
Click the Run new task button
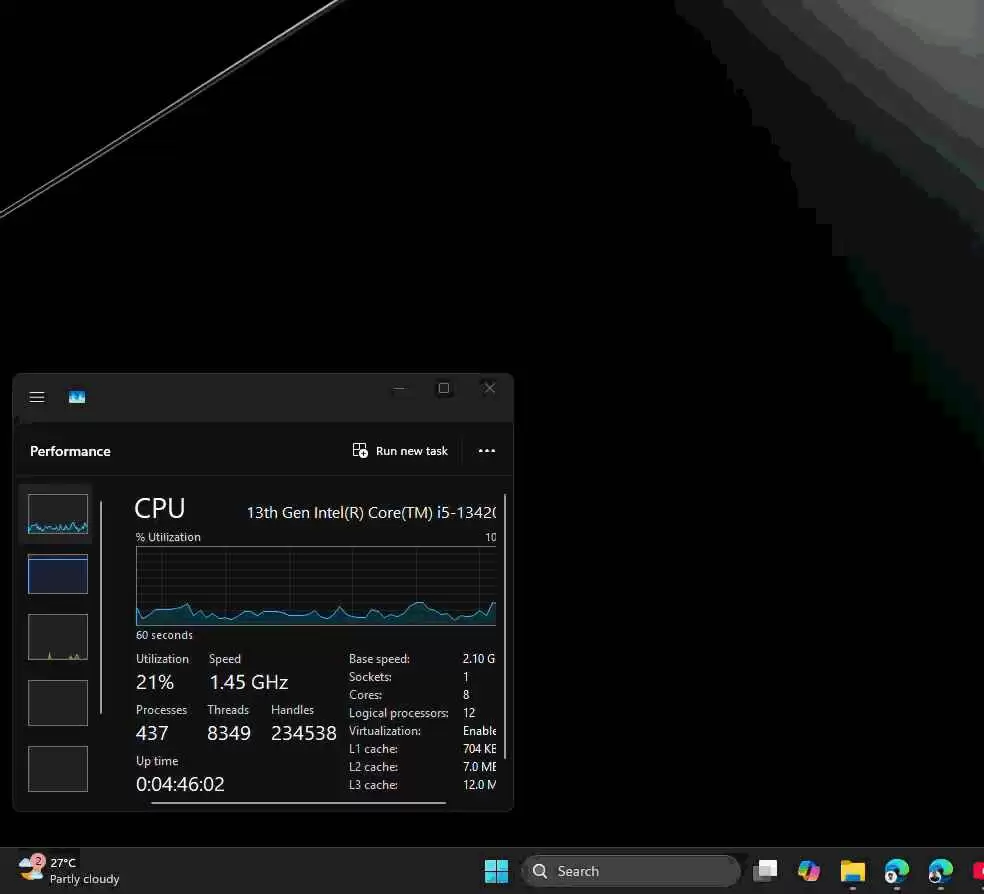pos(400,451)
